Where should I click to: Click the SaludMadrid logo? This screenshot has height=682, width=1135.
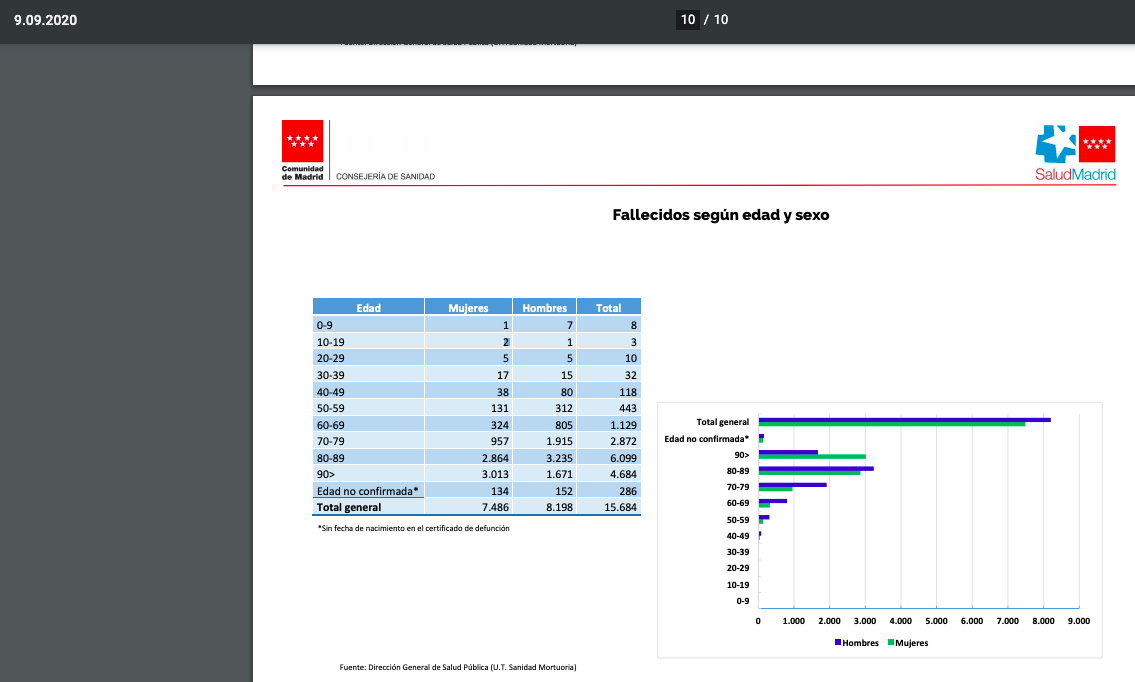pyautogui.click(x=1074, y=153)
